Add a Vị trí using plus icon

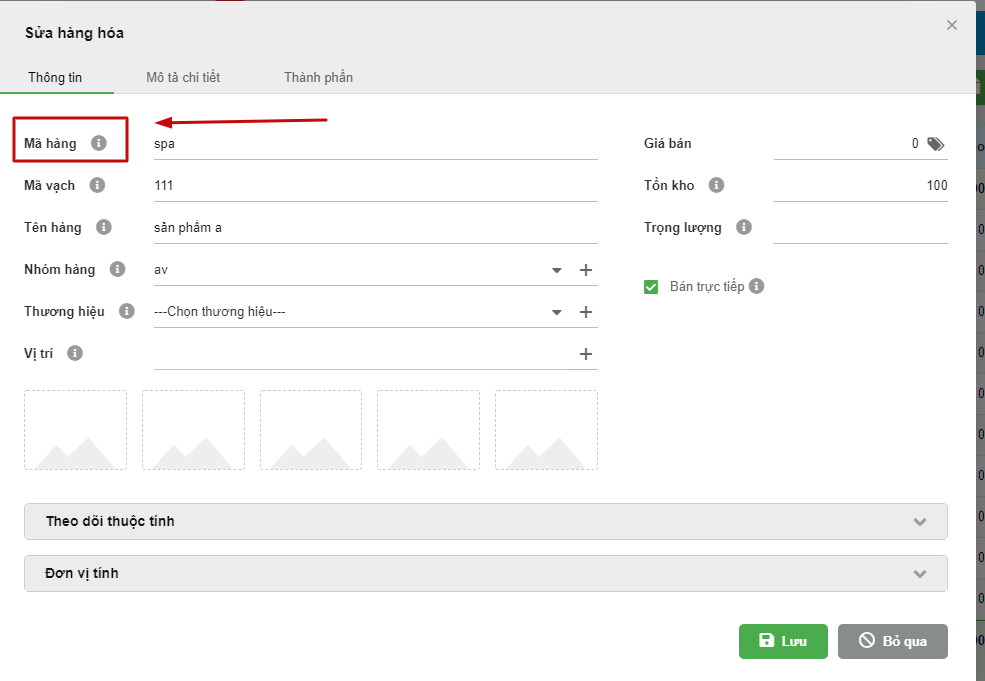586,354
